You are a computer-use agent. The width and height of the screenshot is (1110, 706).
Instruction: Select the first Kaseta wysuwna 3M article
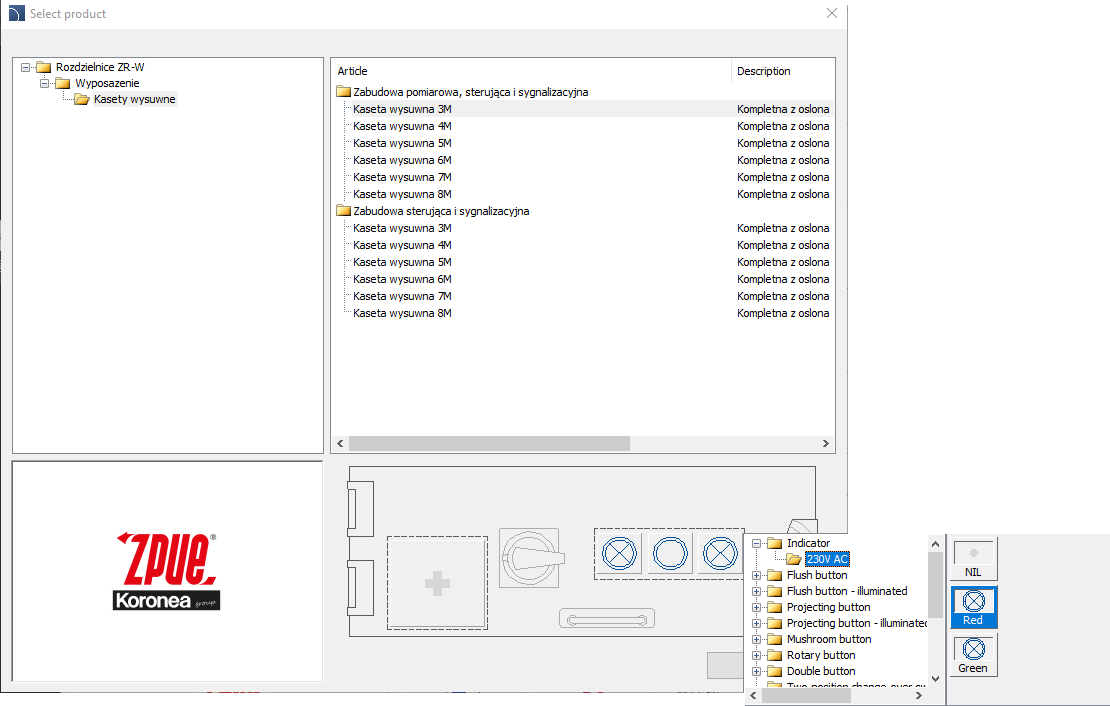click(402, 109)
